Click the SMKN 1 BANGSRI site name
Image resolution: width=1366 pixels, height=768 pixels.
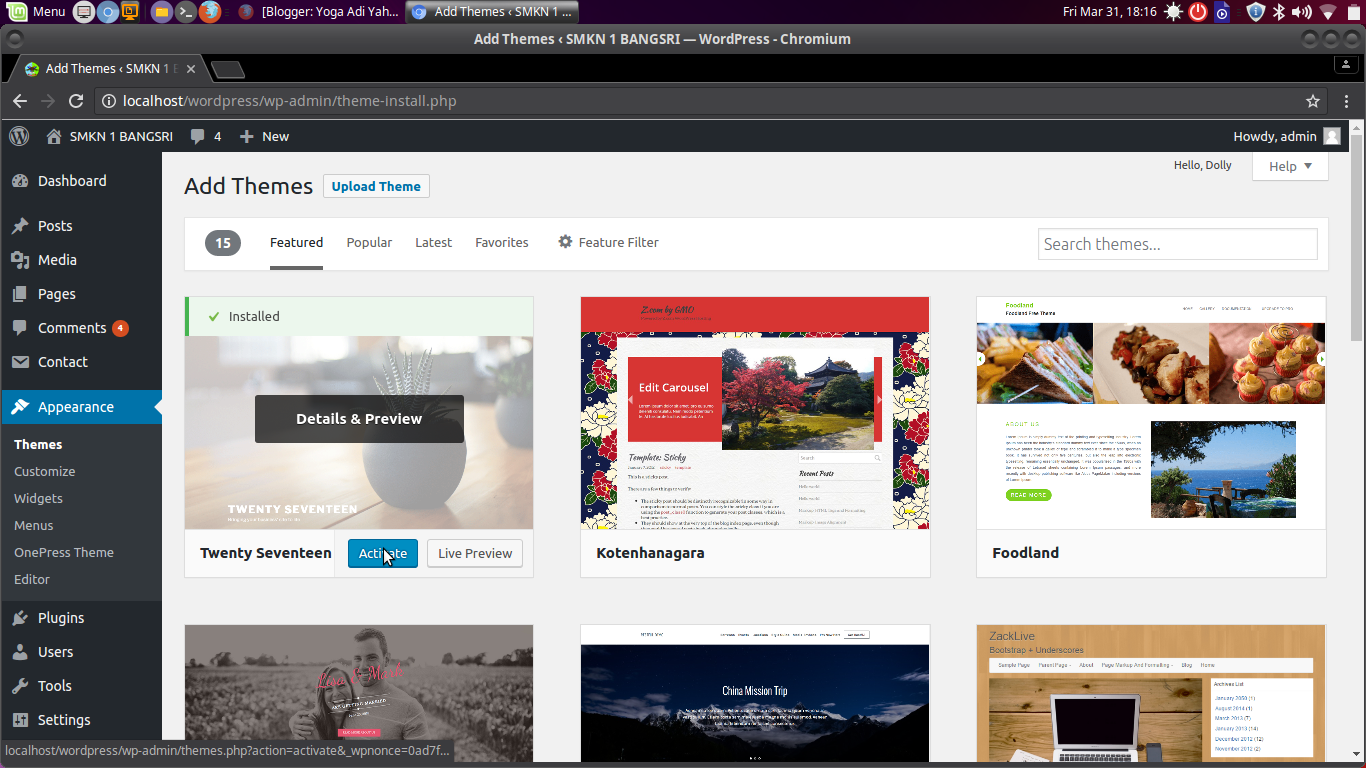tap(121, 136)
